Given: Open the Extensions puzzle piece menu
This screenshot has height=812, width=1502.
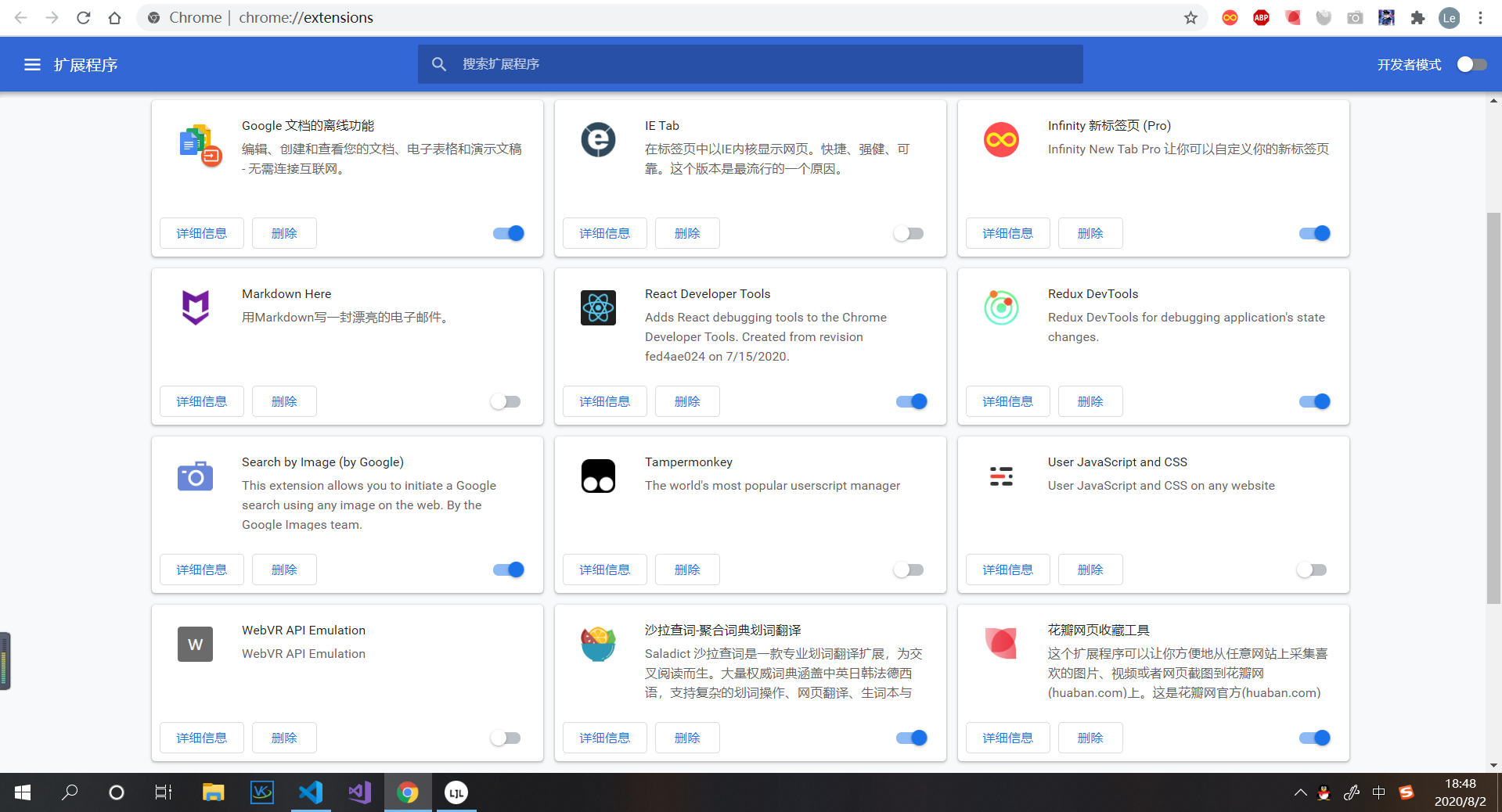Looking at the screenshot, I should coord(1417,17).
